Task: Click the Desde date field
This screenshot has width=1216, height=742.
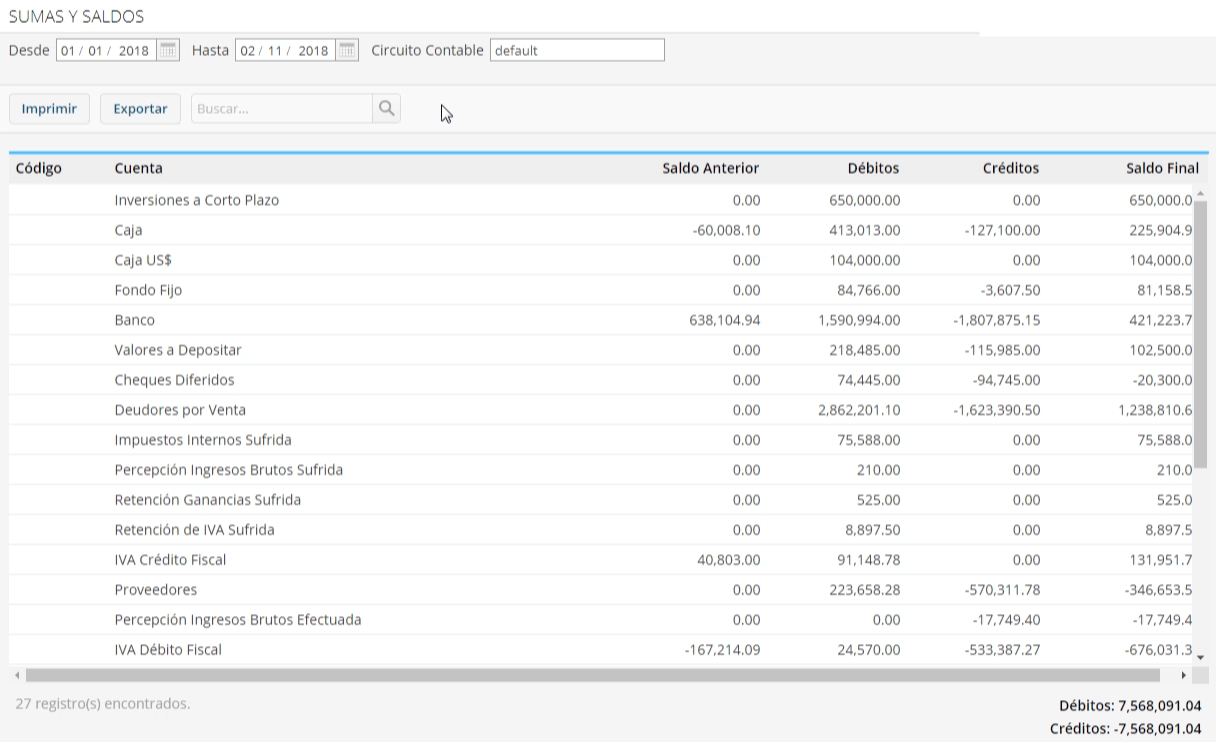Action: [105, 50]
